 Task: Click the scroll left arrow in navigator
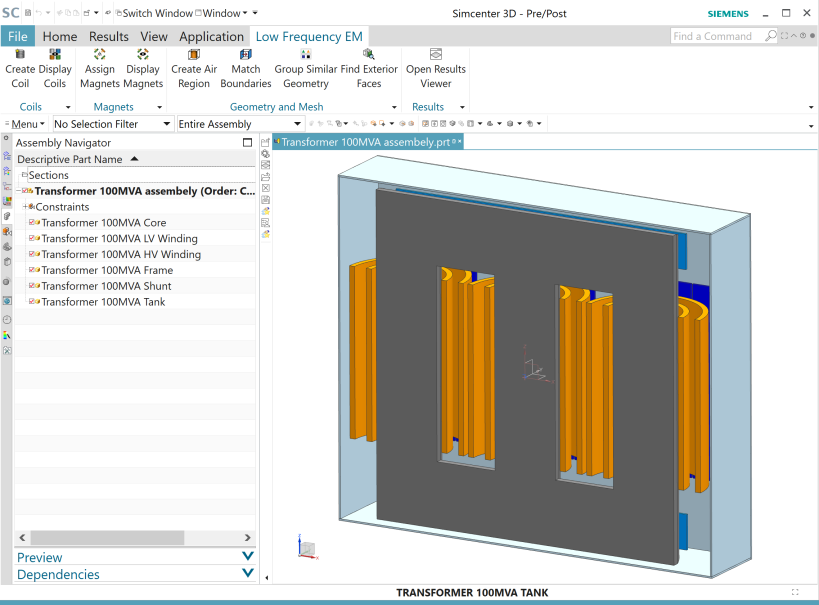(22, 537)
